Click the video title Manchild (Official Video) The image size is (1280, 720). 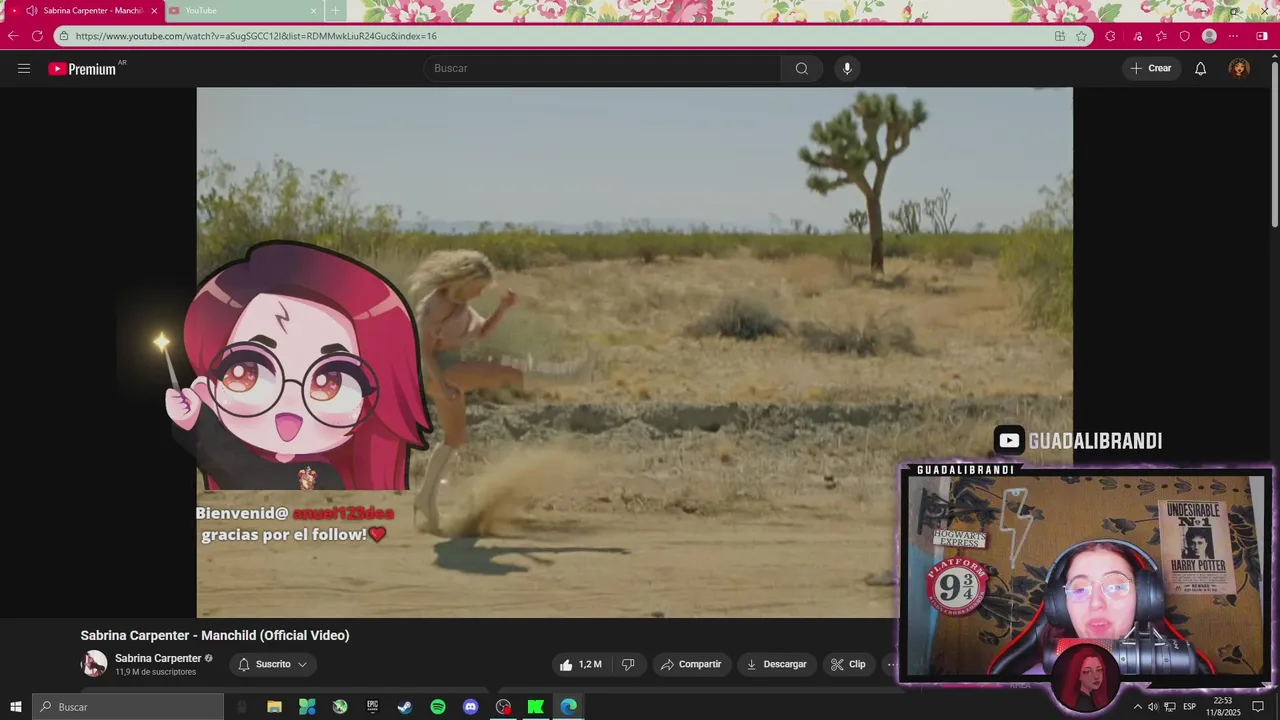pyautogui.click(x=215, y=635)
